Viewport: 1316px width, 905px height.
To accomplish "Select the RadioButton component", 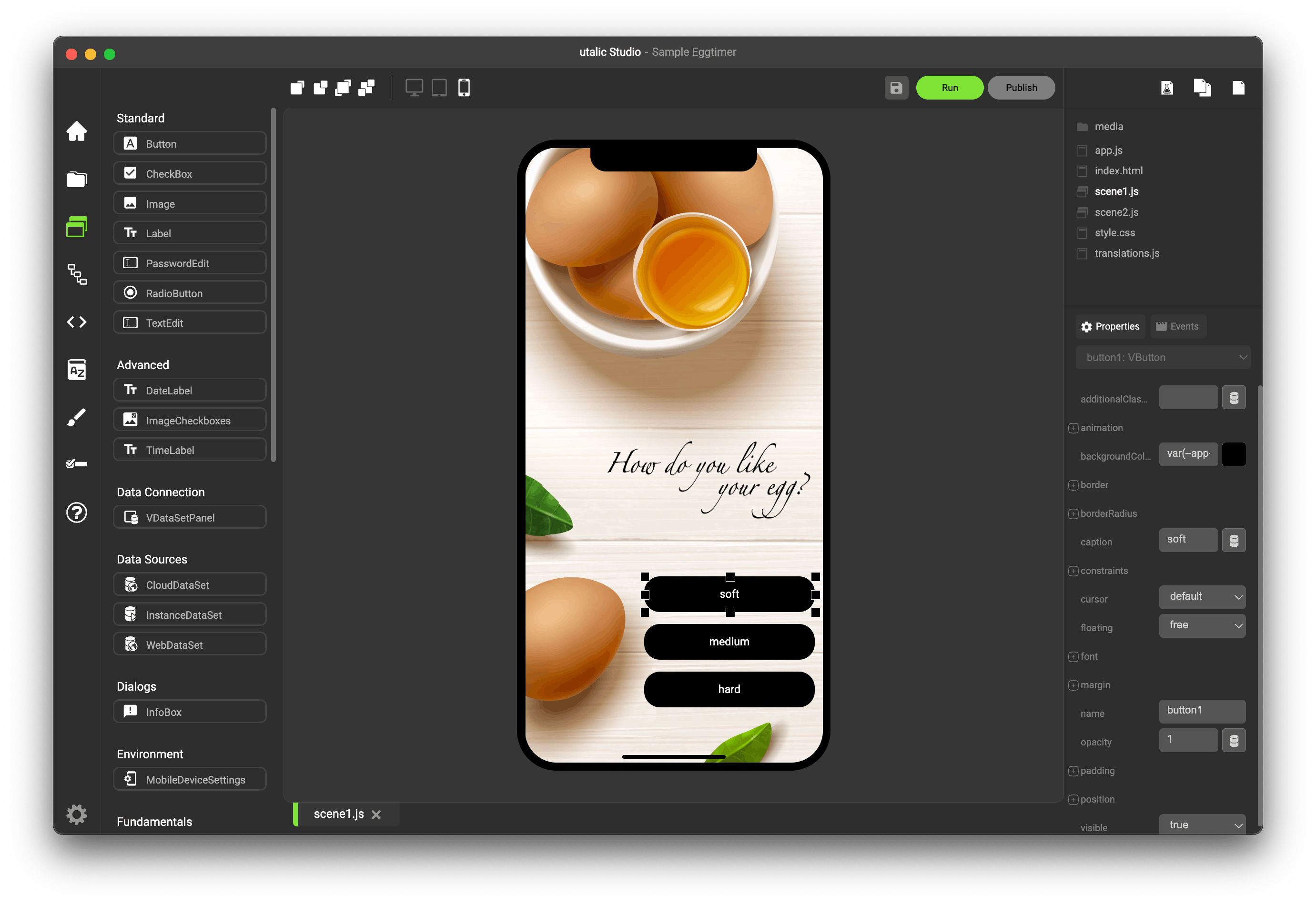I will click(x=190, y=292).
